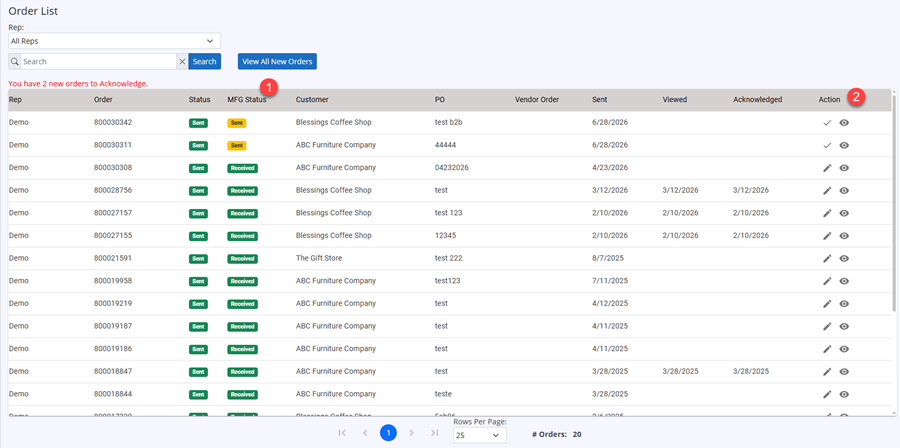Click customer The Gift Store

pyautogui.click(x=319, y=258)
